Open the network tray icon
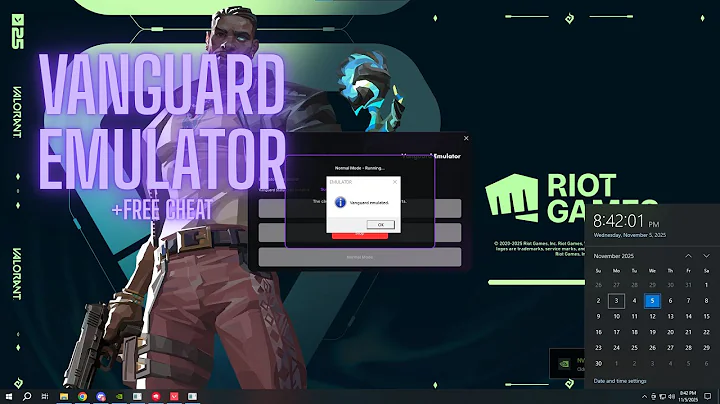 [663, 397]
